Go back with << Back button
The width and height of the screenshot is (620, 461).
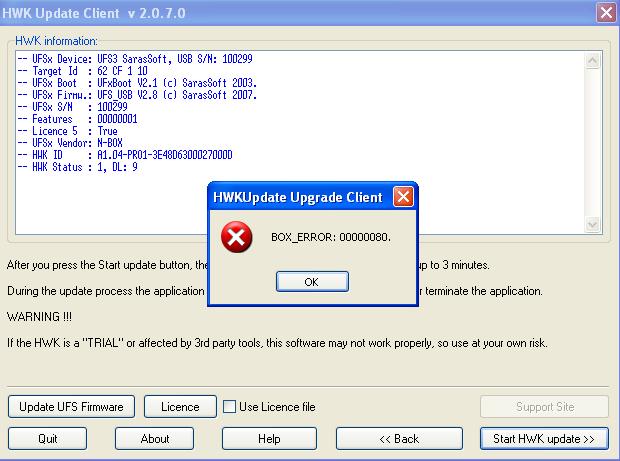(399, 438)
